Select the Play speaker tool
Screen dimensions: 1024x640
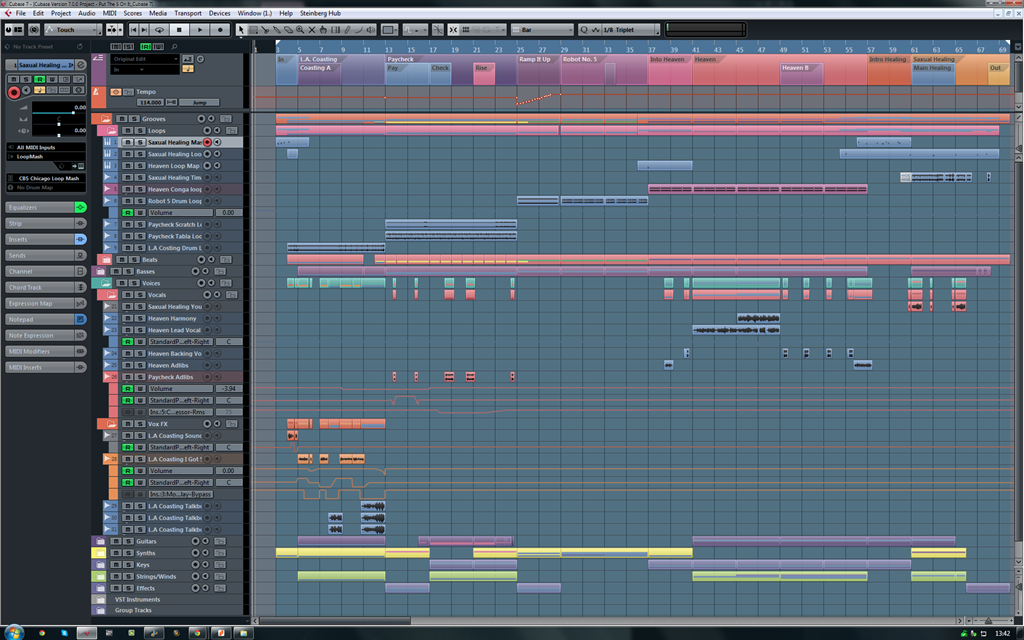(370, 29)
